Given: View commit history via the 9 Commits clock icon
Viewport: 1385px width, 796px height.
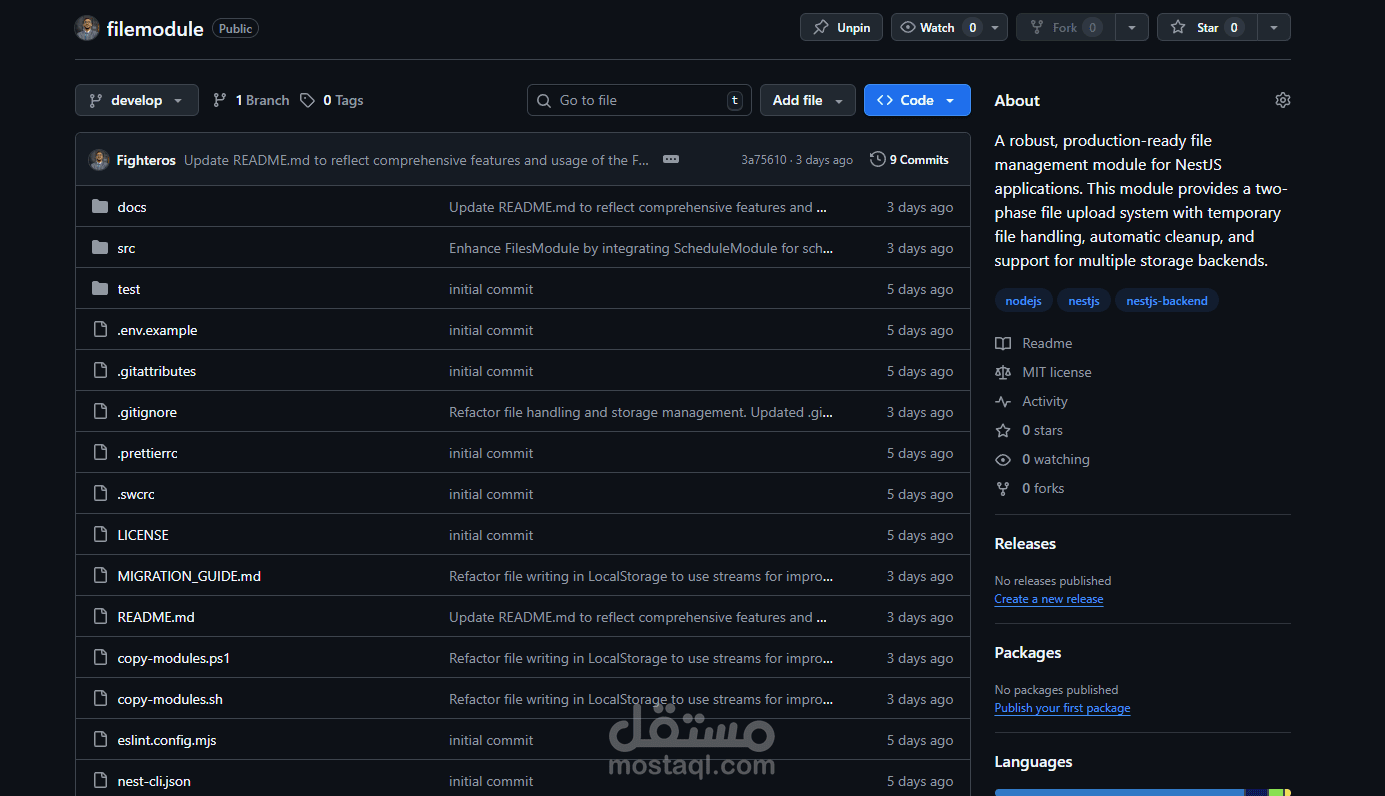Looking at the screenshot, I should pos(877,159).
